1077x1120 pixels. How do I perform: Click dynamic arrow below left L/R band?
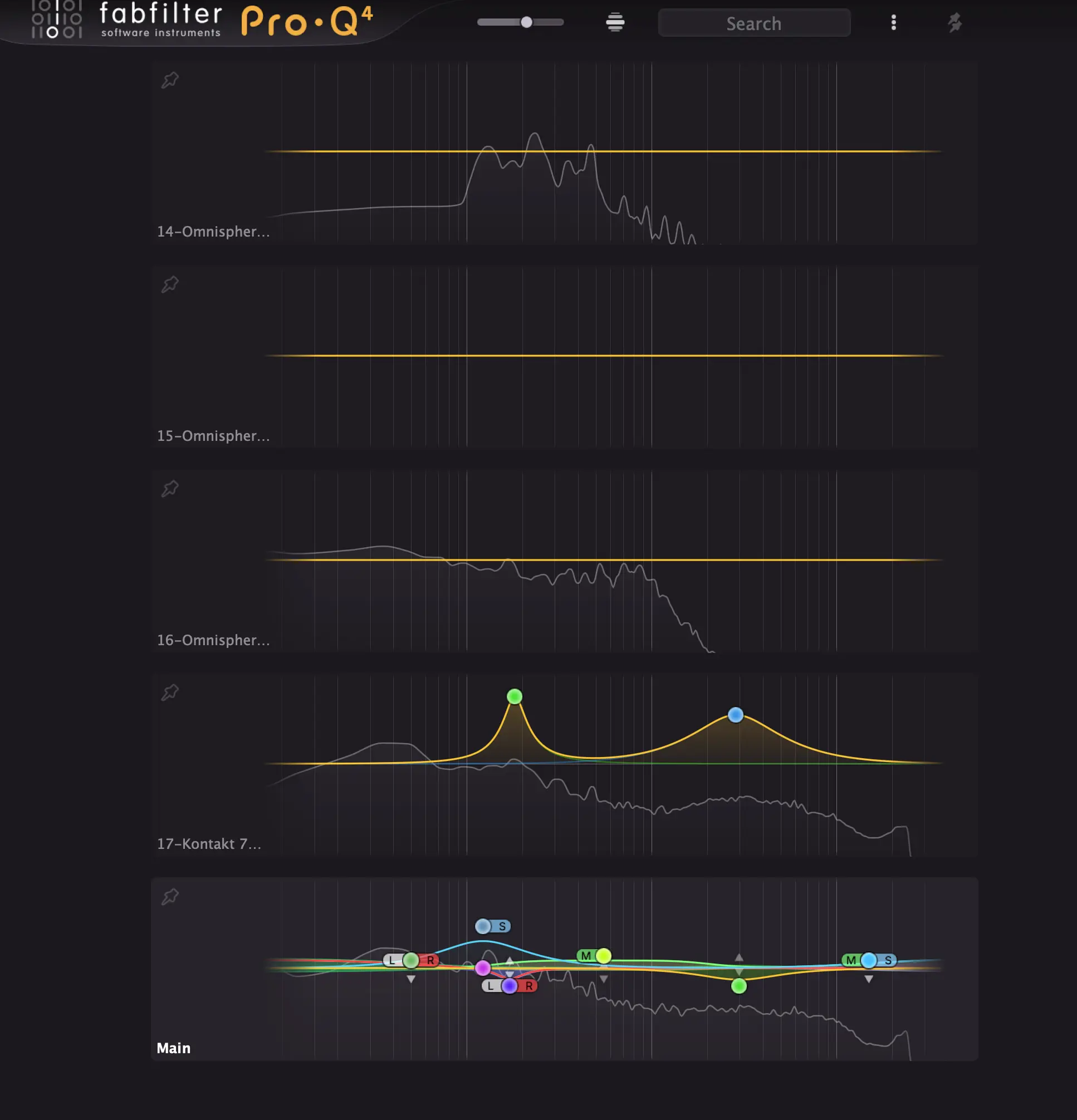click(411, 979)
